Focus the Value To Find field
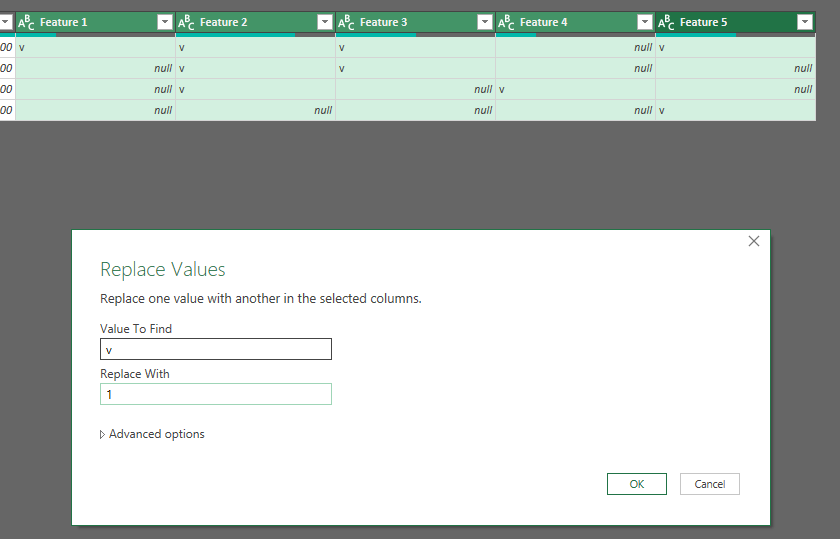The height and width of the screenshot is (539, 840). [216, 349]
